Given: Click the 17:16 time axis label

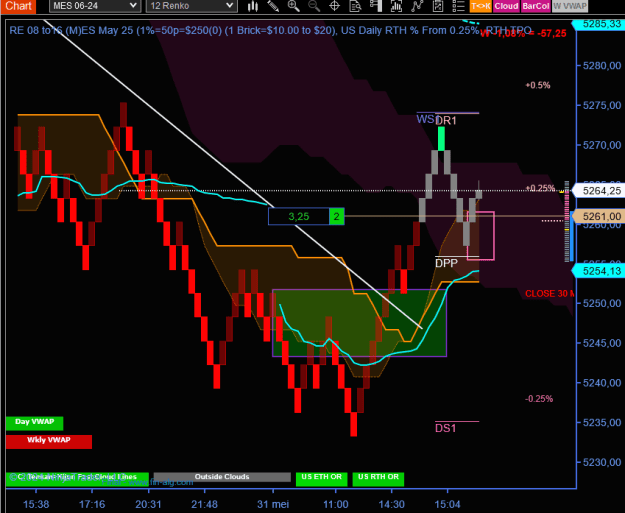Looking at the screenshot, I should pos(92,504).
